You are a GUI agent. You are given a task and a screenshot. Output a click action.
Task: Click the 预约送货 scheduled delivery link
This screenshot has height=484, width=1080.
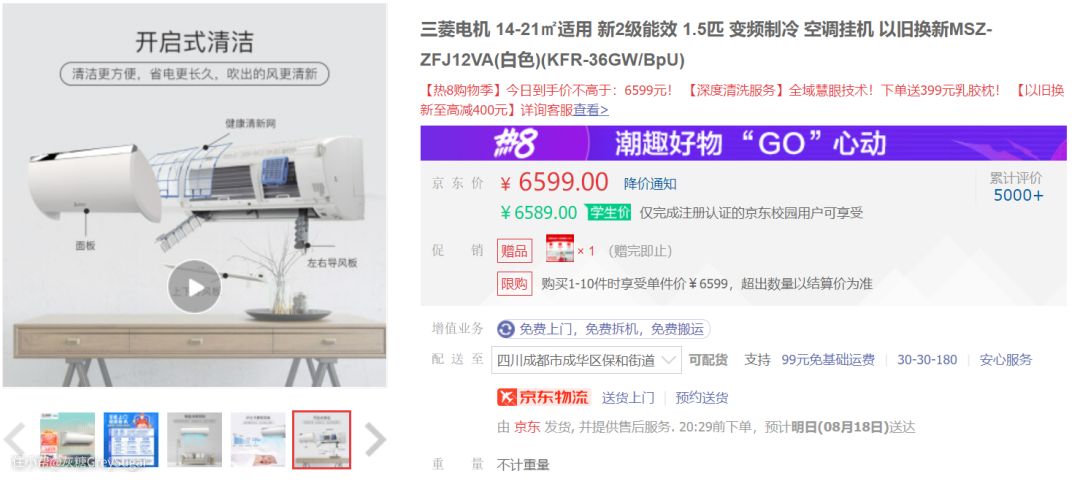702,397
